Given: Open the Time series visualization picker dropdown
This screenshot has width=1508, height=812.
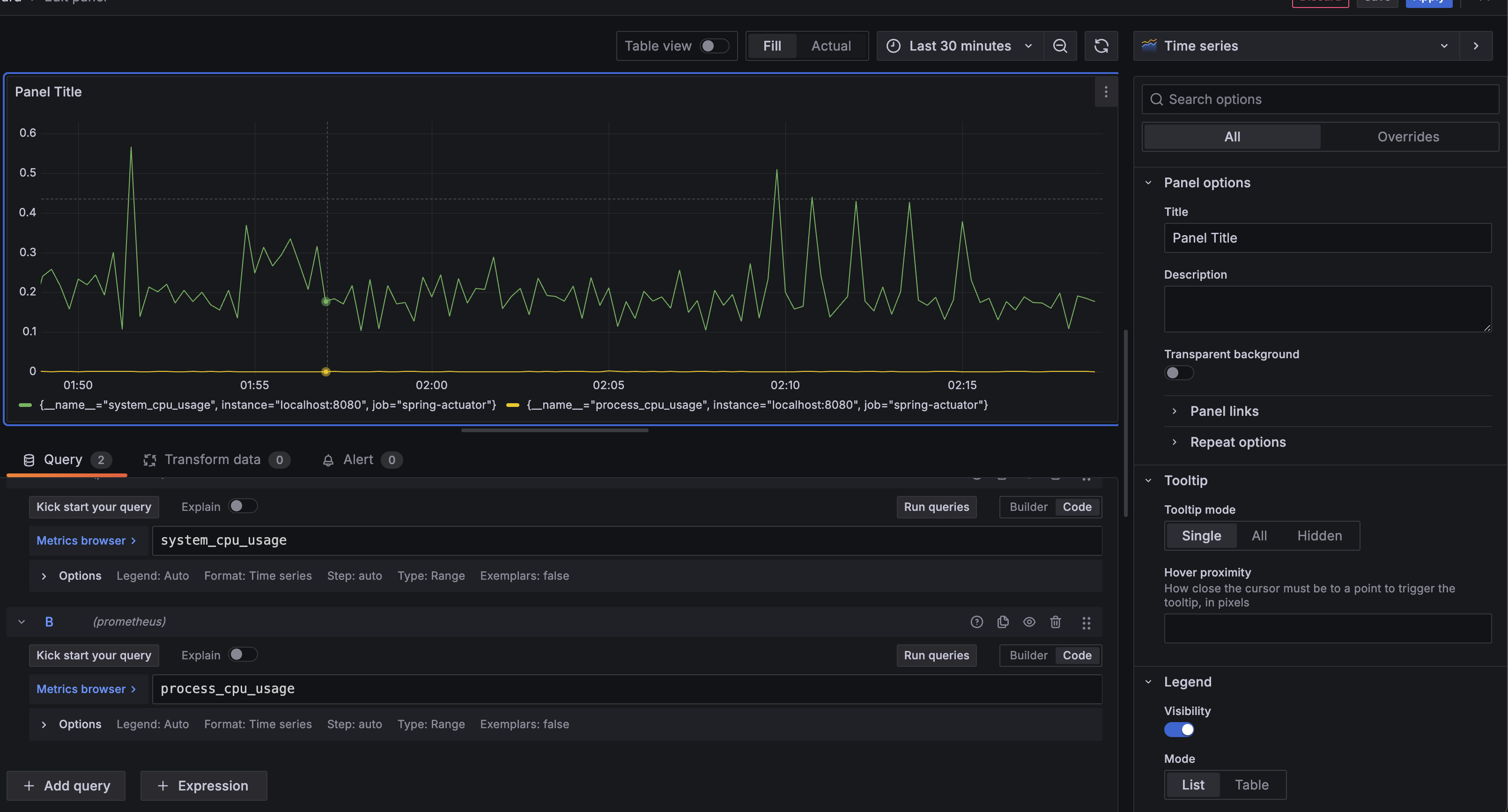Looking at the screenshot, I should click(x=1296, y=46).
